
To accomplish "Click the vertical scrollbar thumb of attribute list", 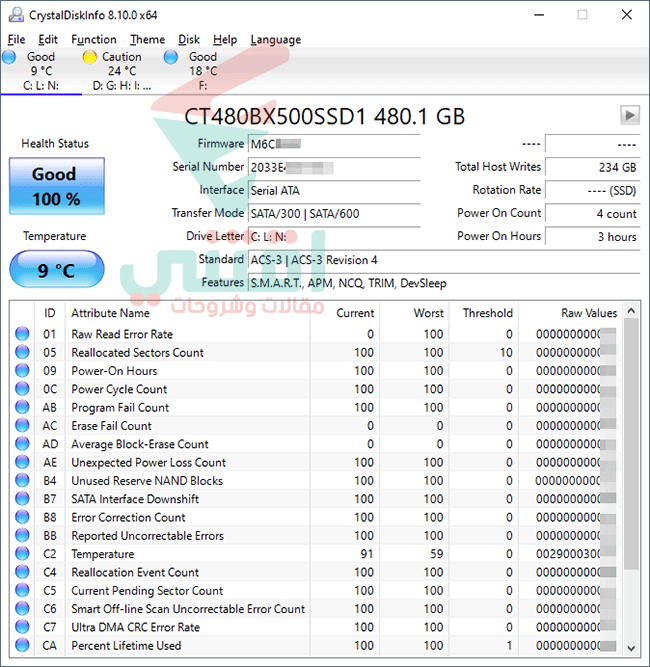I will click(631, 444).
